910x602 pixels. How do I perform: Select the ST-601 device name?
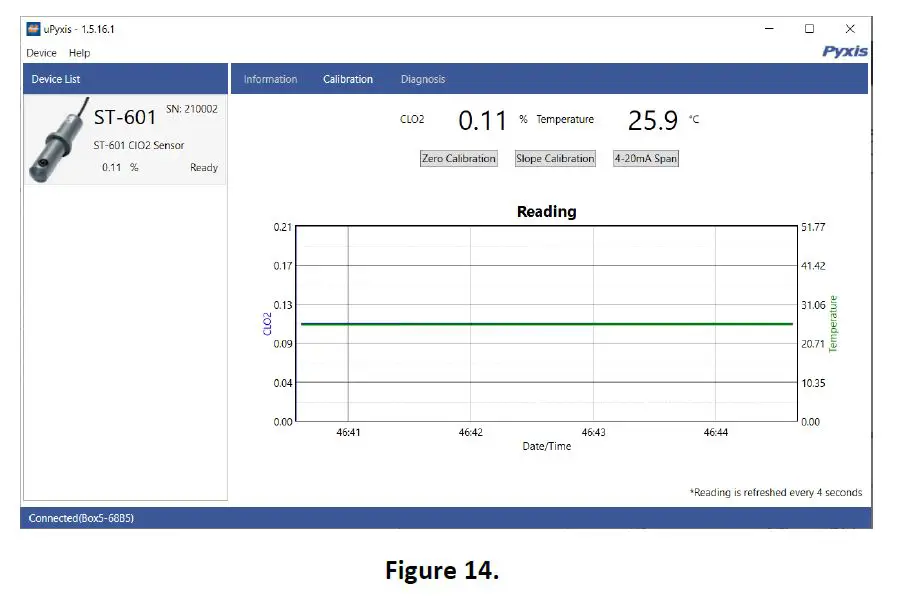click(125, 117)
